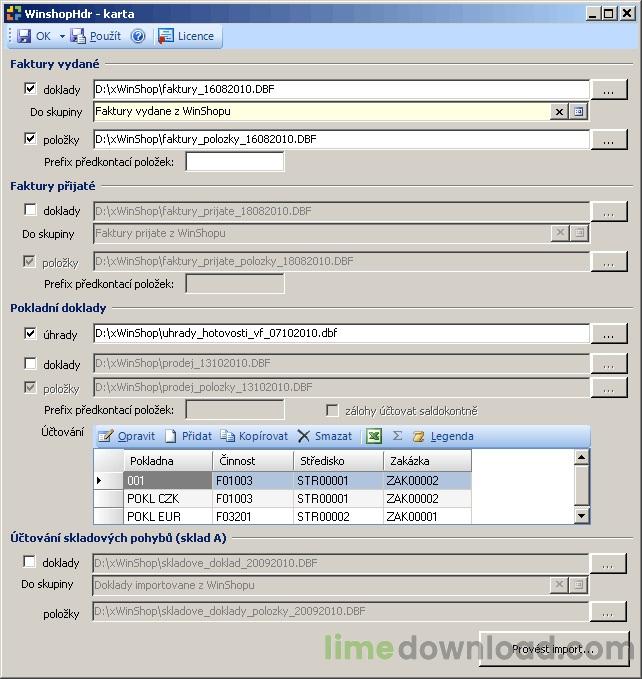The height and width of the screenshot is (679, 642).
Task: Click the grid scrollbar down arrow
Action: click(581, 516)
